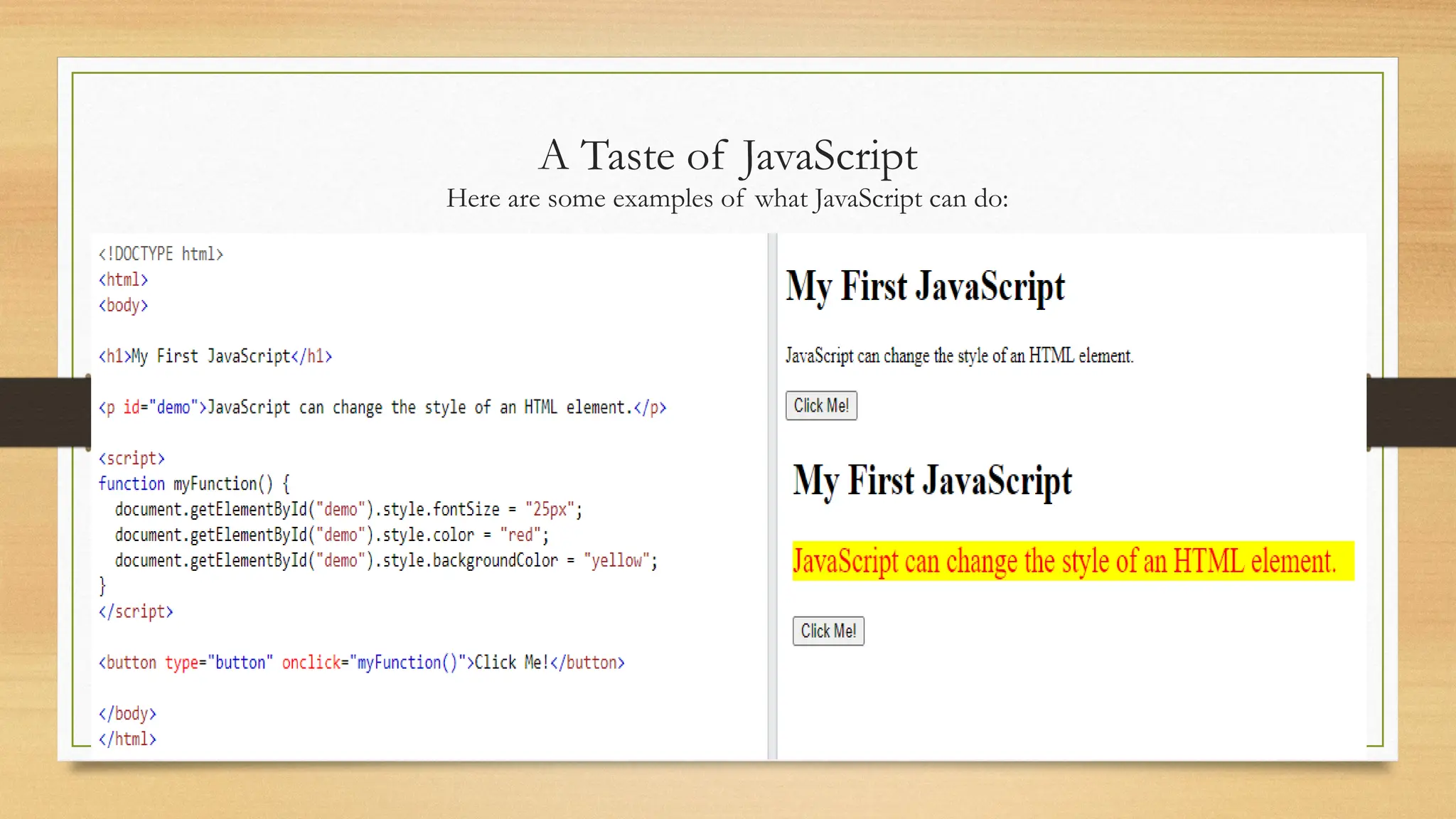1456x819 pixels.
Task: Click the opening '<script>' tag line
Action: pos(132,459)
